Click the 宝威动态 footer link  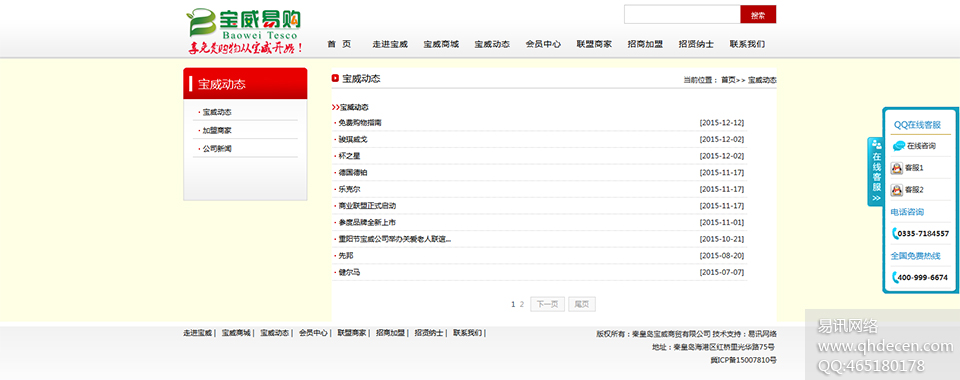point(275,333)
